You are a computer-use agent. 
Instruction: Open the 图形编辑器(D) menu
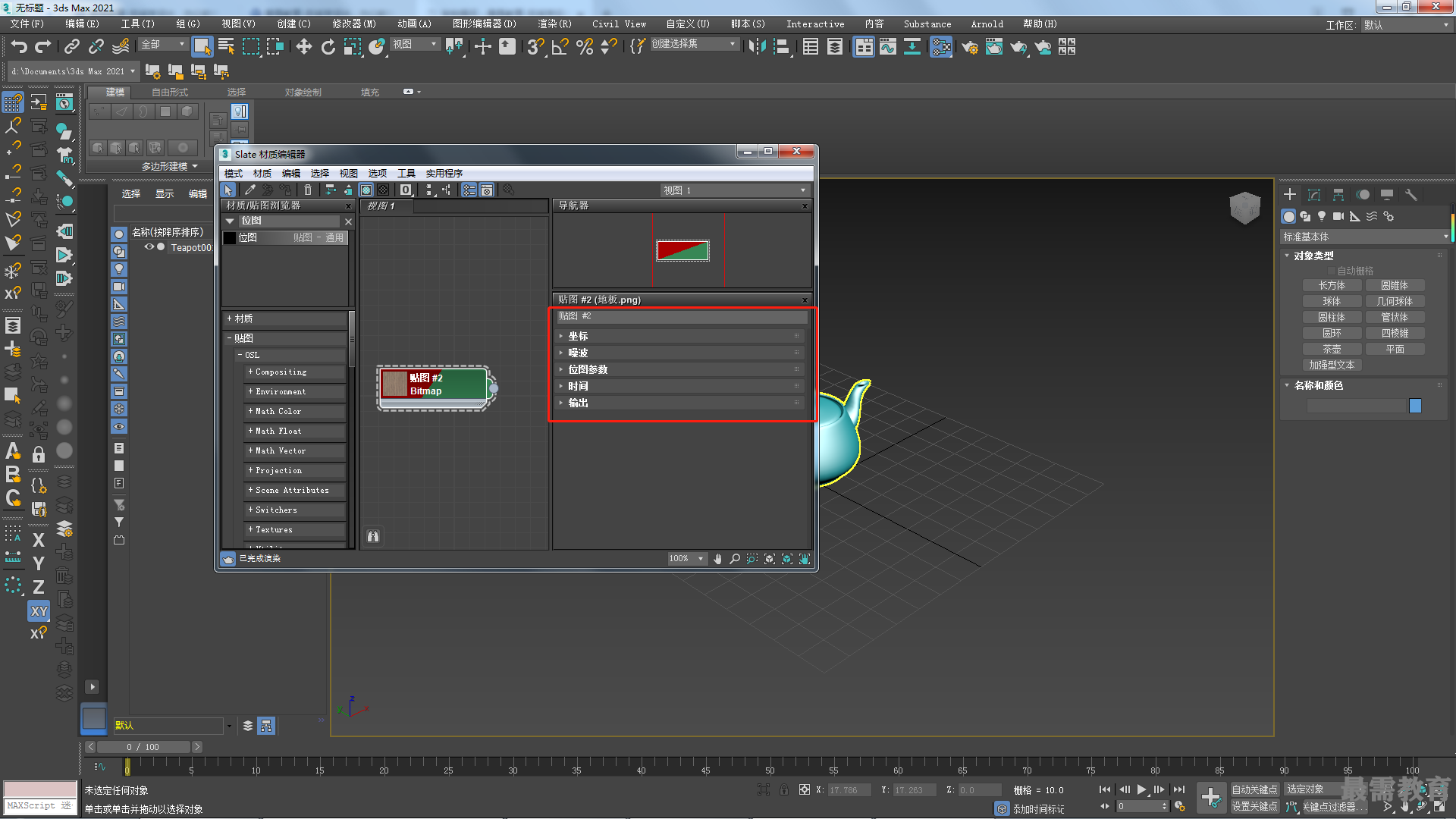(484, 24)
